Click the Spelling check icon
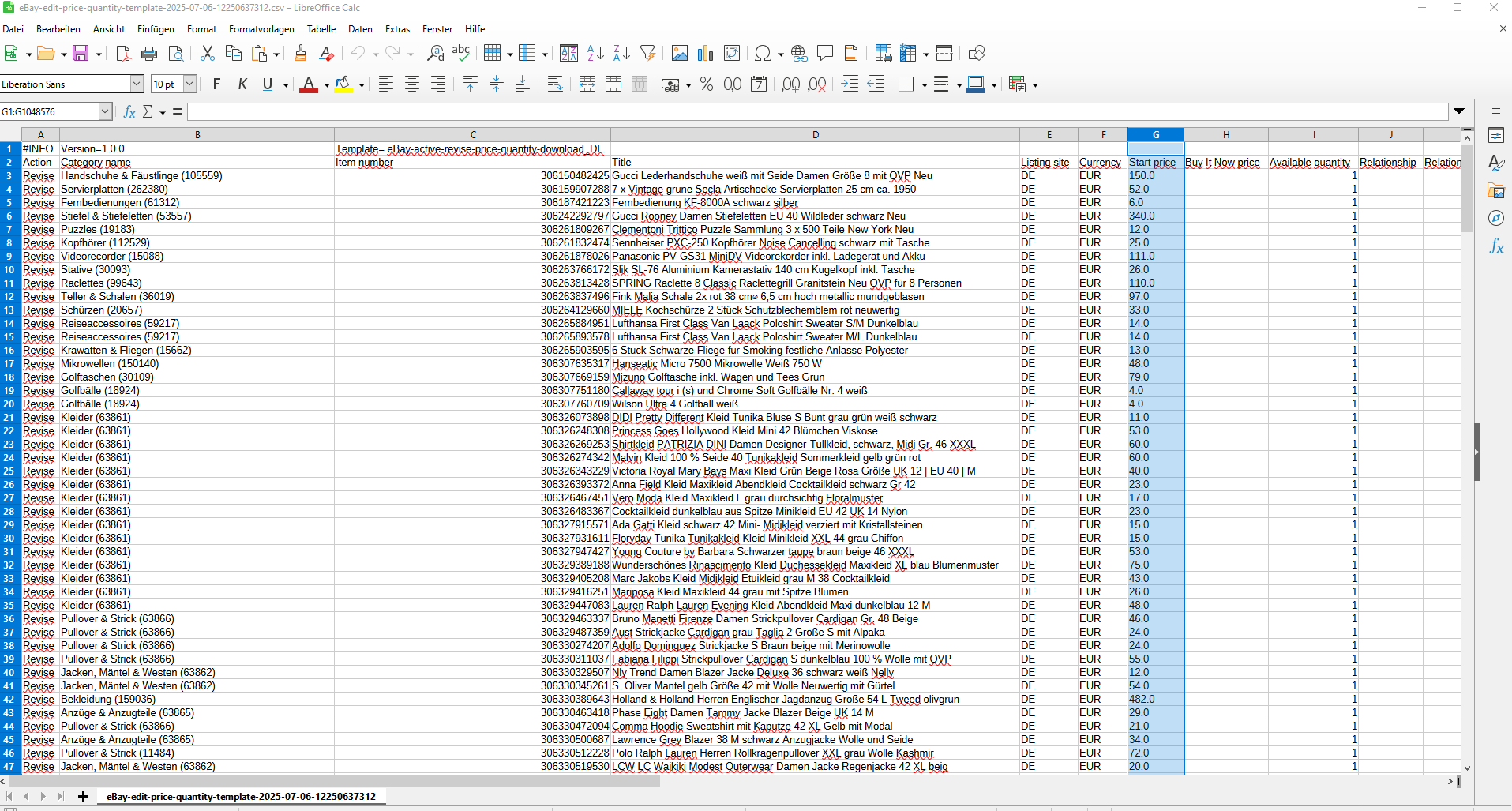The height and width of the screenshot is (811, 1512). 461,53
